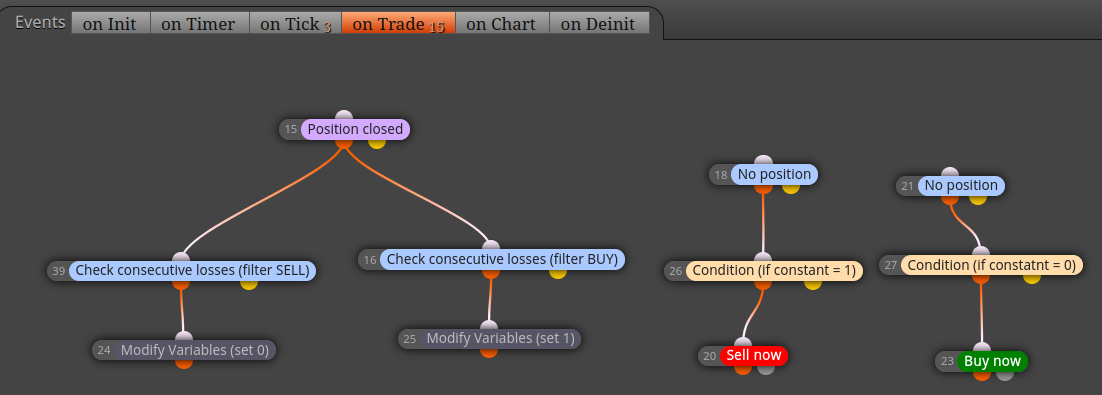
Task: Click orange output connector of No position 18
Action: point(763,188)
